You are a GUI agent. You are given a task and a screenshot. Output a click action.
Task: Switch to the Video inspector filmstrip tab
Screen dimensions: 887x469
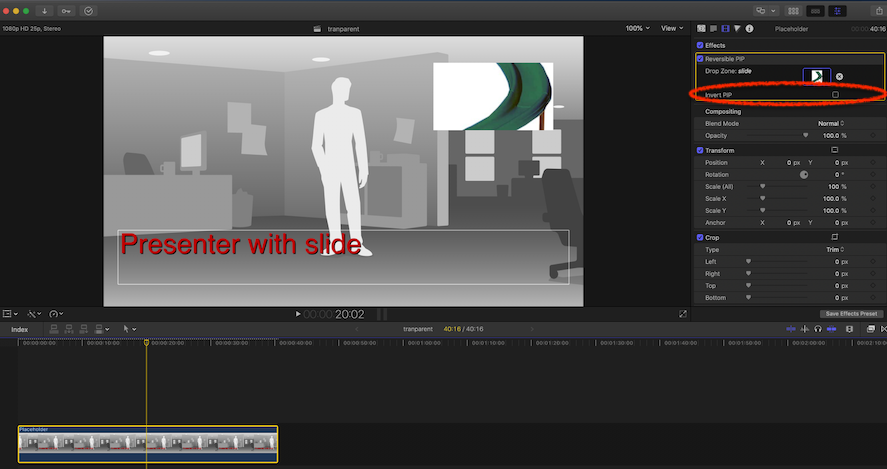pyautogui.click(x=725, y=28)
